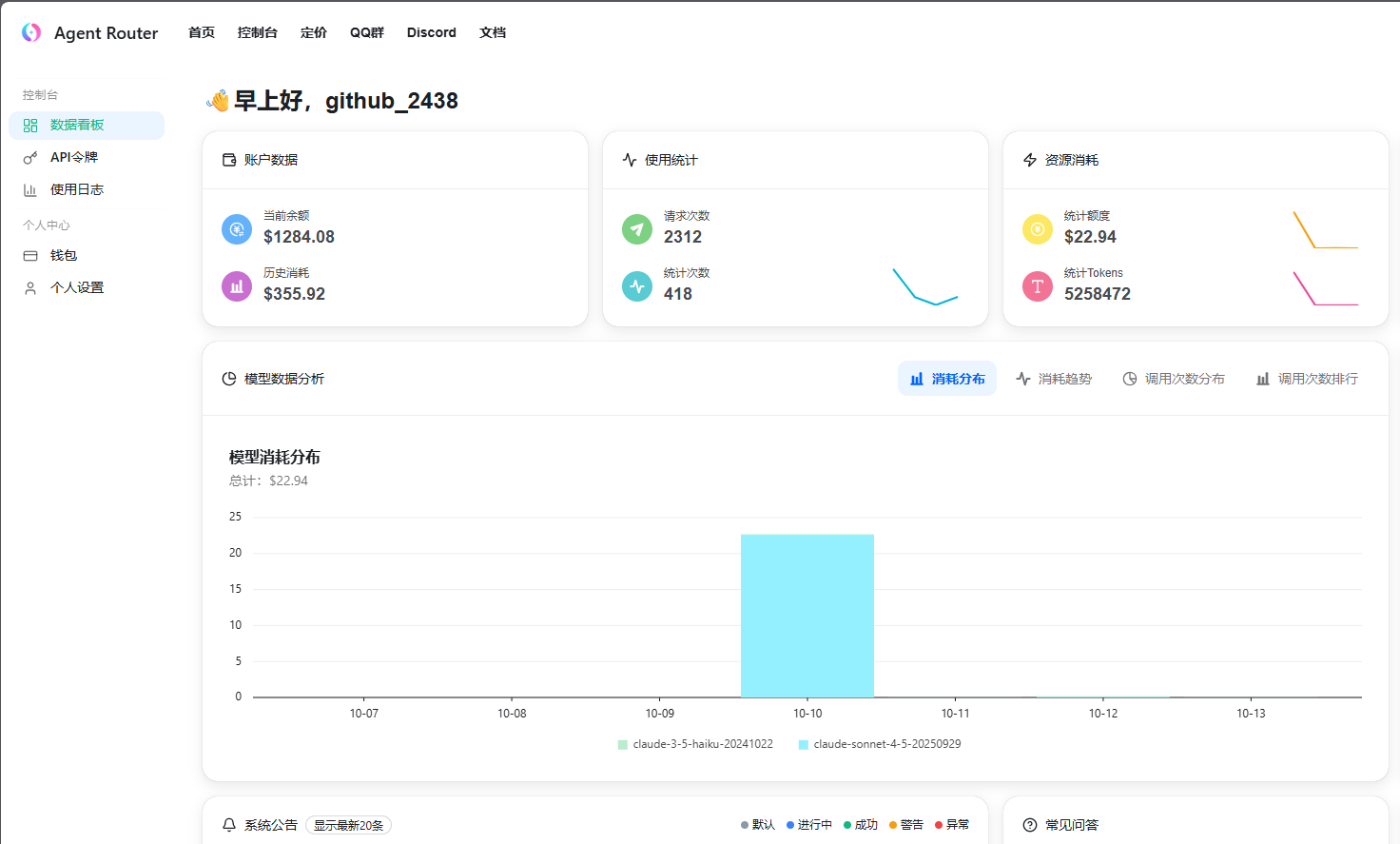Click the lightning icon in 资源消耗 header

(x=1030, y=160)
